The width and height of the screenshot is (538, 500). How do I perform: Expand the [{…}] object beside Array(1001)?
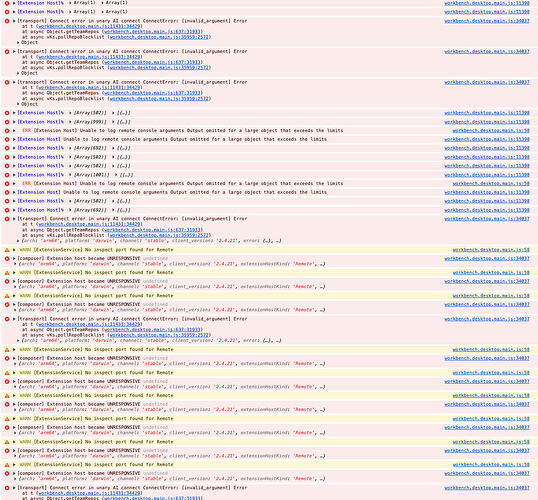[x=116, y=175]
